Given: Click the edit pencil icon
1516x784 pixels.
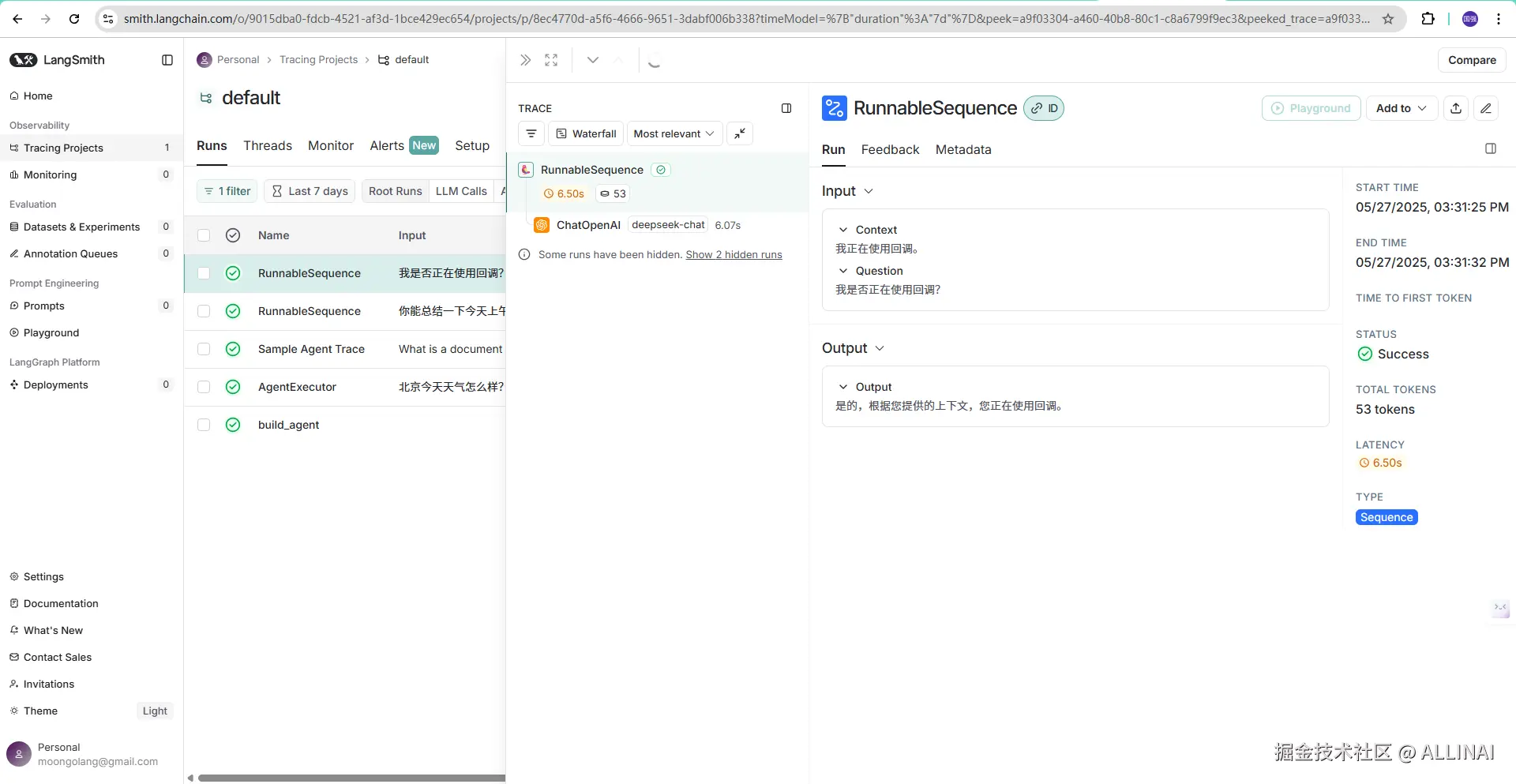Looking at the screenshot, I should [1486, 108].
